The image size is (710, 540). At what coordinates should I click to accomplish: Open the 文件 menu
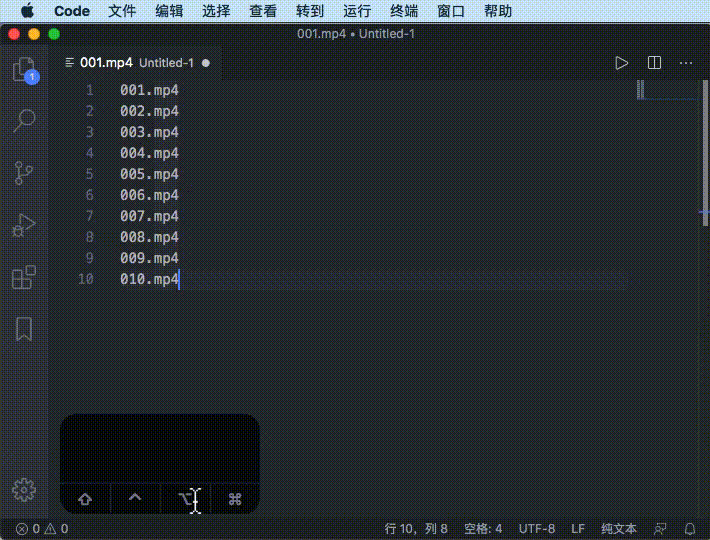(x=122, y=11)
